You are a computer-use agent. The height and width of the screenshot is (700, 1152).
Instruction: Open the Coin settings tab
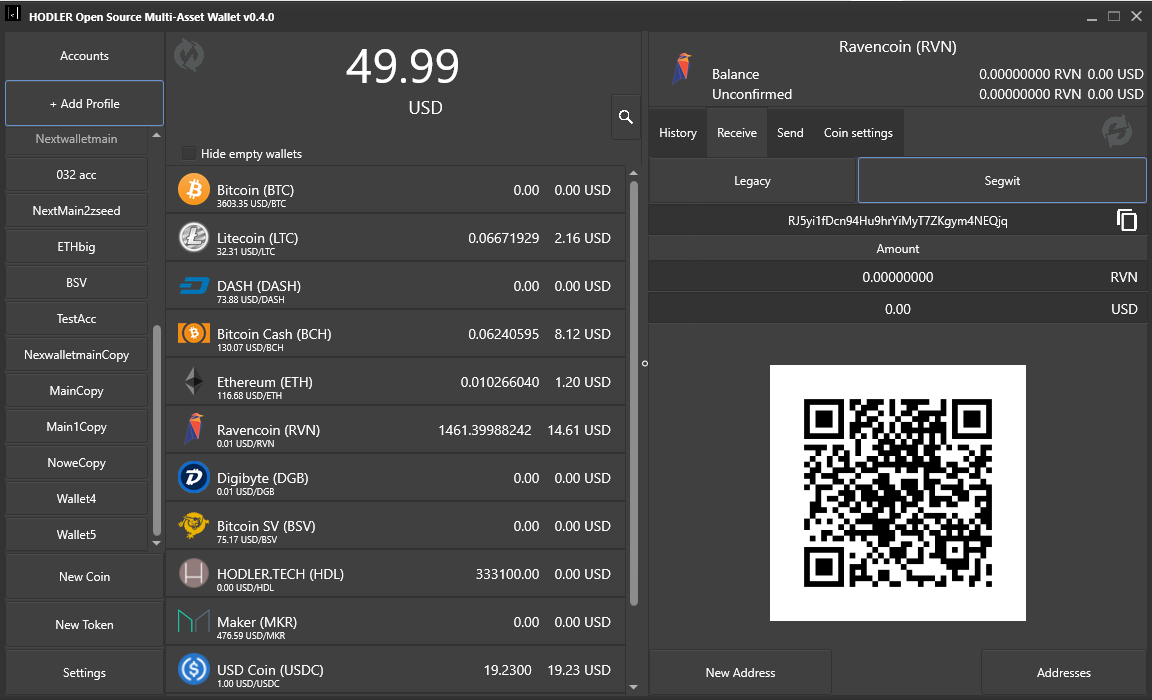pyautogui.click(x=858, y=133)
